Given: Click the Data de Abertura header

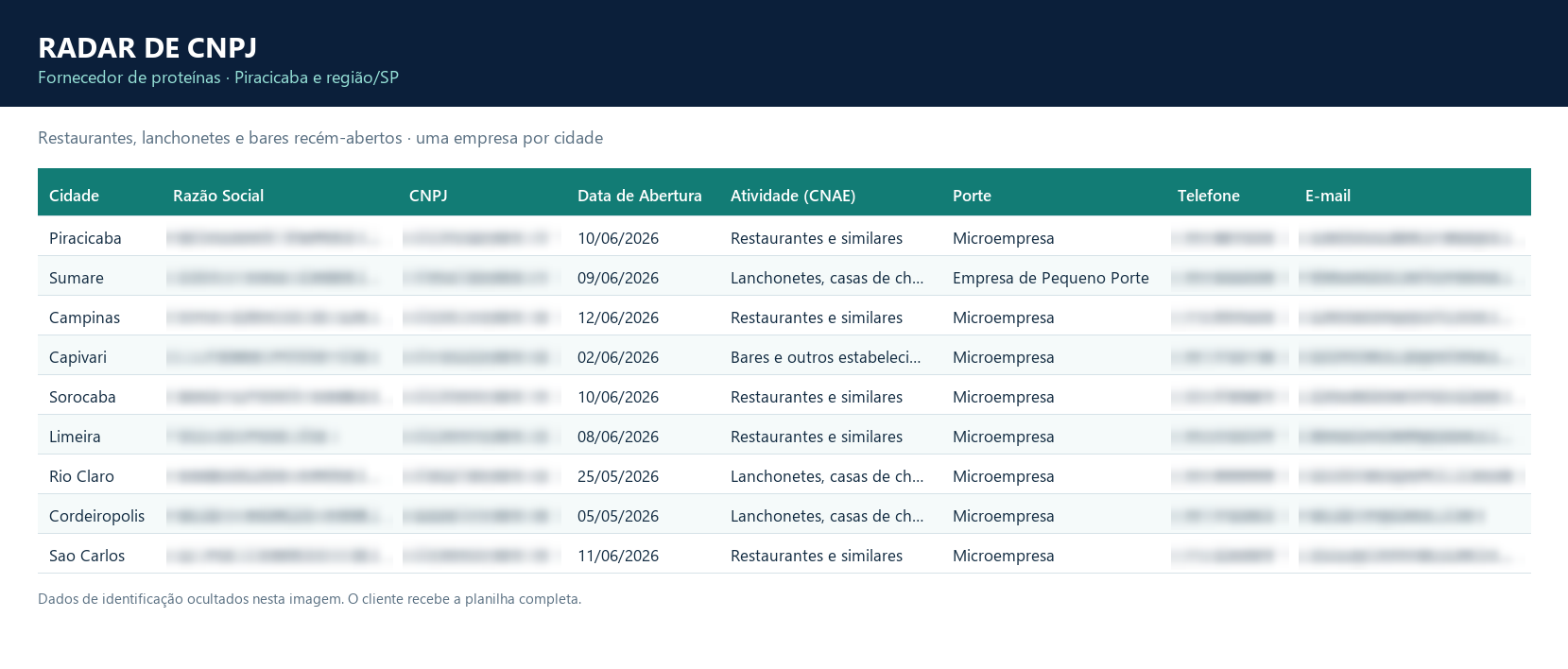Looking at the screenshot, I should [640, 196].
